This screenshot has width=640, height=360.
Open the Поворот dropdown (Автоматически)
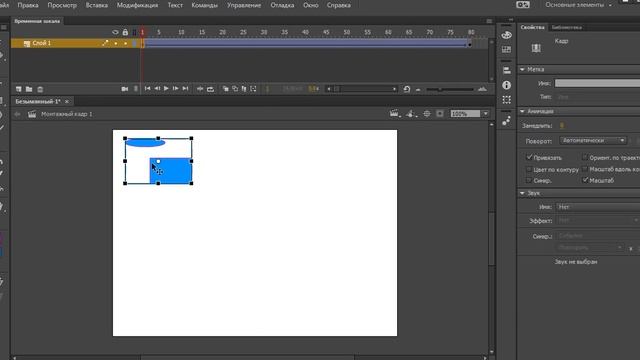pos(593,140)
